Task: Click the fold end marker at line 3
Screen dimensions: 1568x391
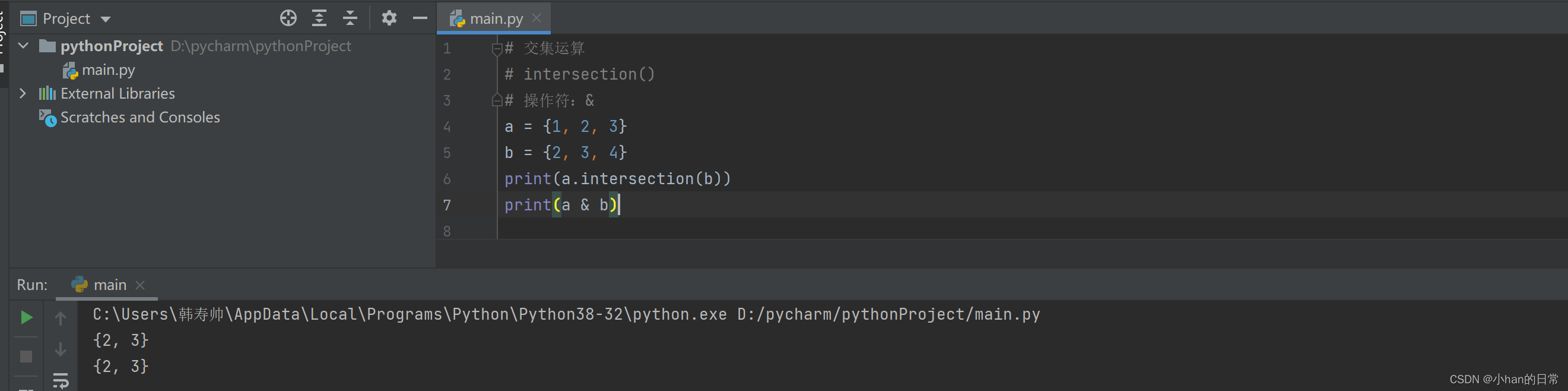Action: pyautogui.click(x=497, y=100)
